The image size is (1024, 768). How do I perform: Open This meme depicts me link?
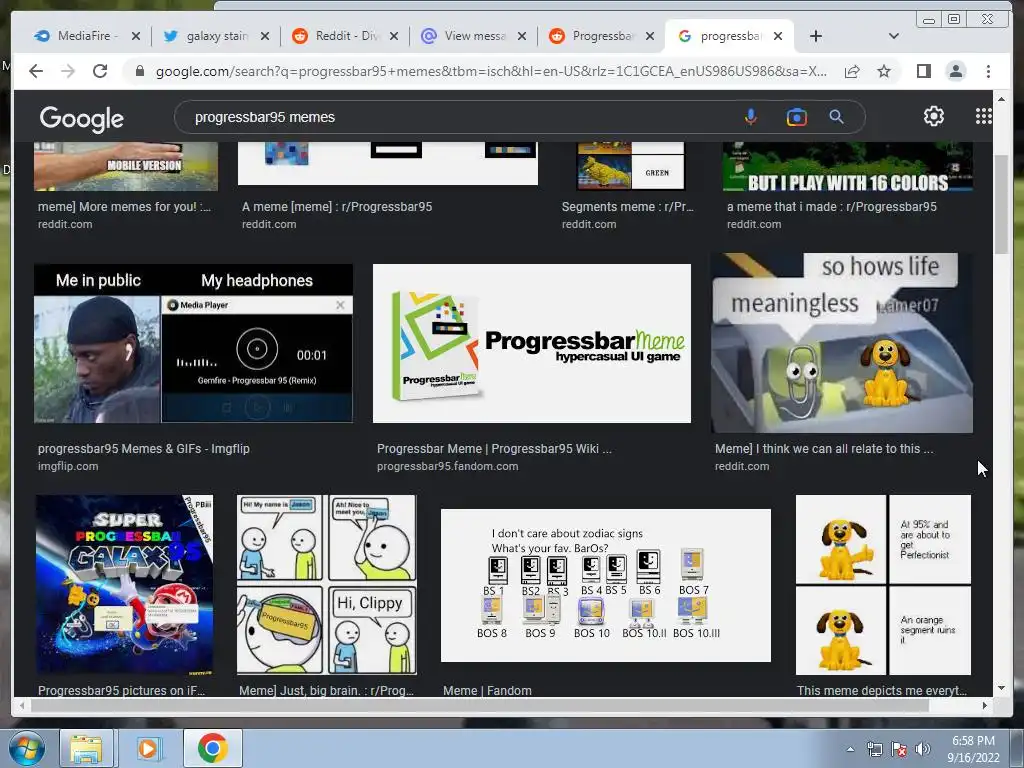point(882,690)
